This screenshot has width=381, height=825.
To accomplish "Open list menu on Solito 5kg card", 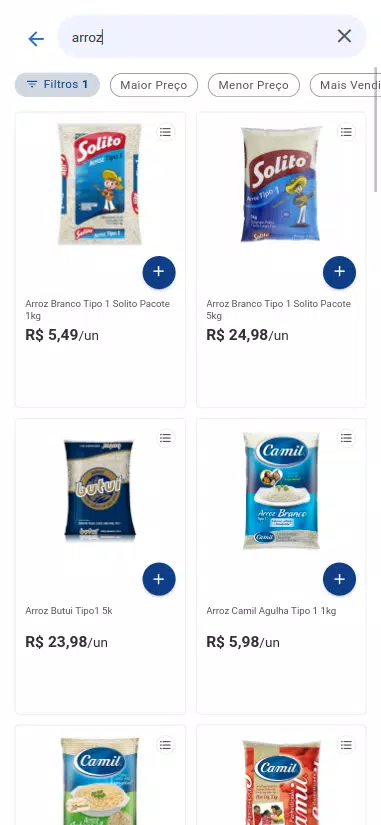I will 346,132.
